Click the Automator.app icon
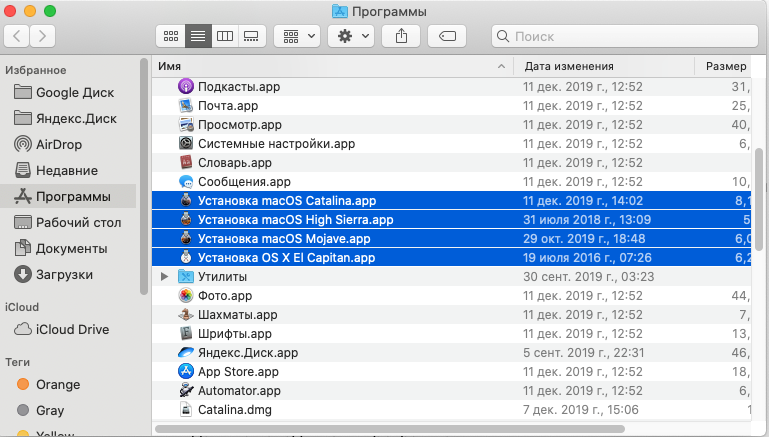Image resolution: width=769 pixels, height=437 pixels. click(x=186, y=390)
